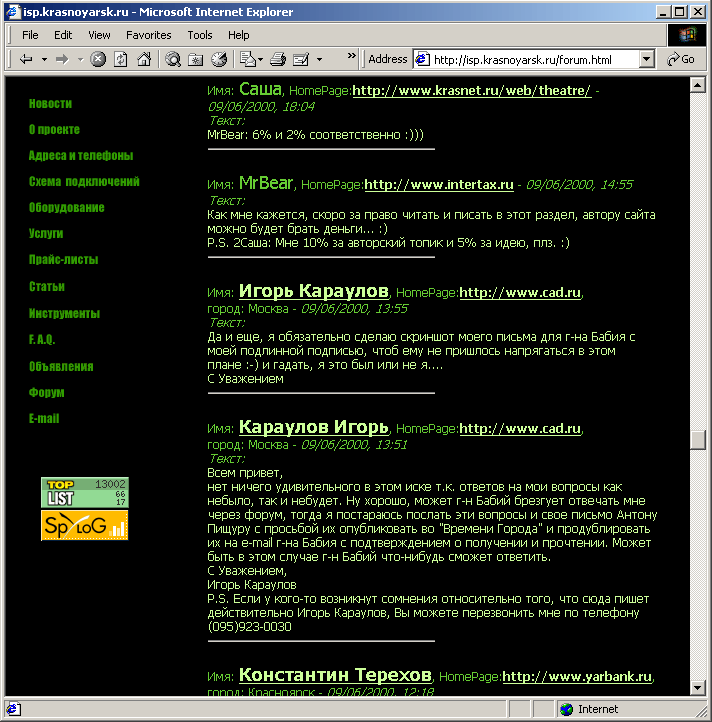Open the History pane icon
This screenshot has height=722, width=712.
coord(219,59)
